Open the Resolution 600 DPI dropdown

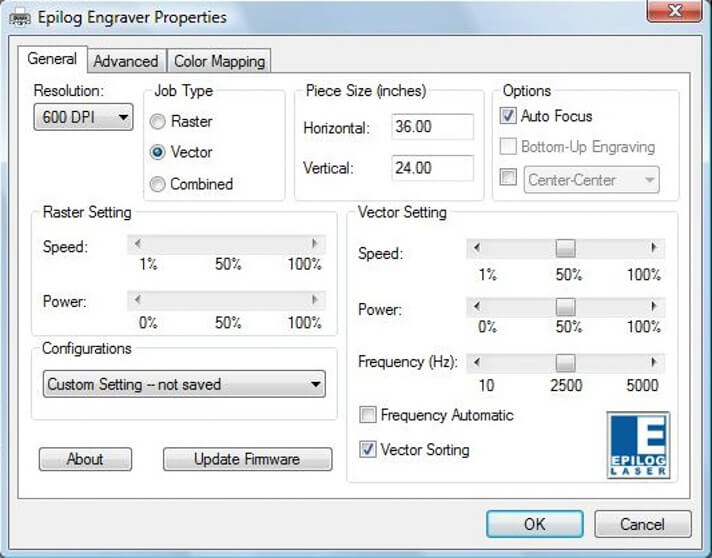click(x=83, y=118)
